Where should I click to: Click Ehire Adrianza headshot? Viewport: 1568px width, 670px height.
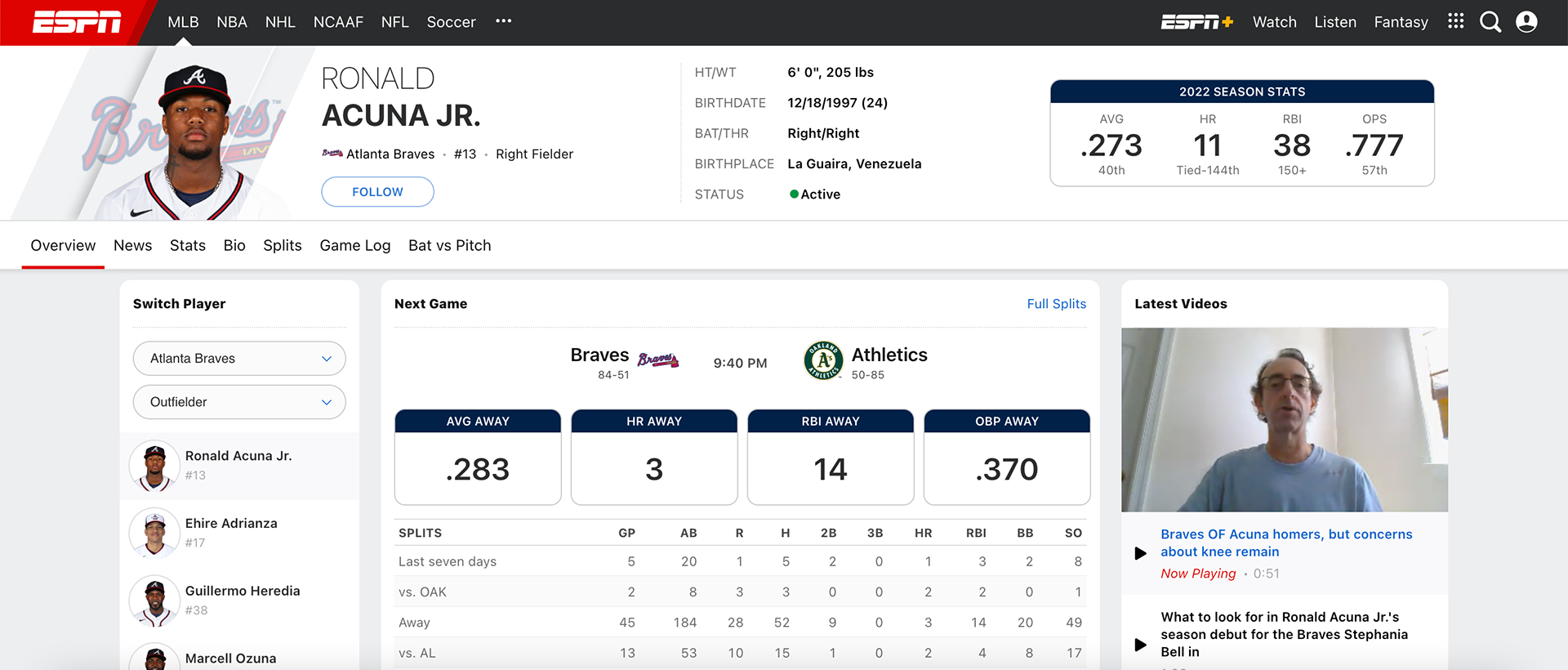tap(154, 533)
